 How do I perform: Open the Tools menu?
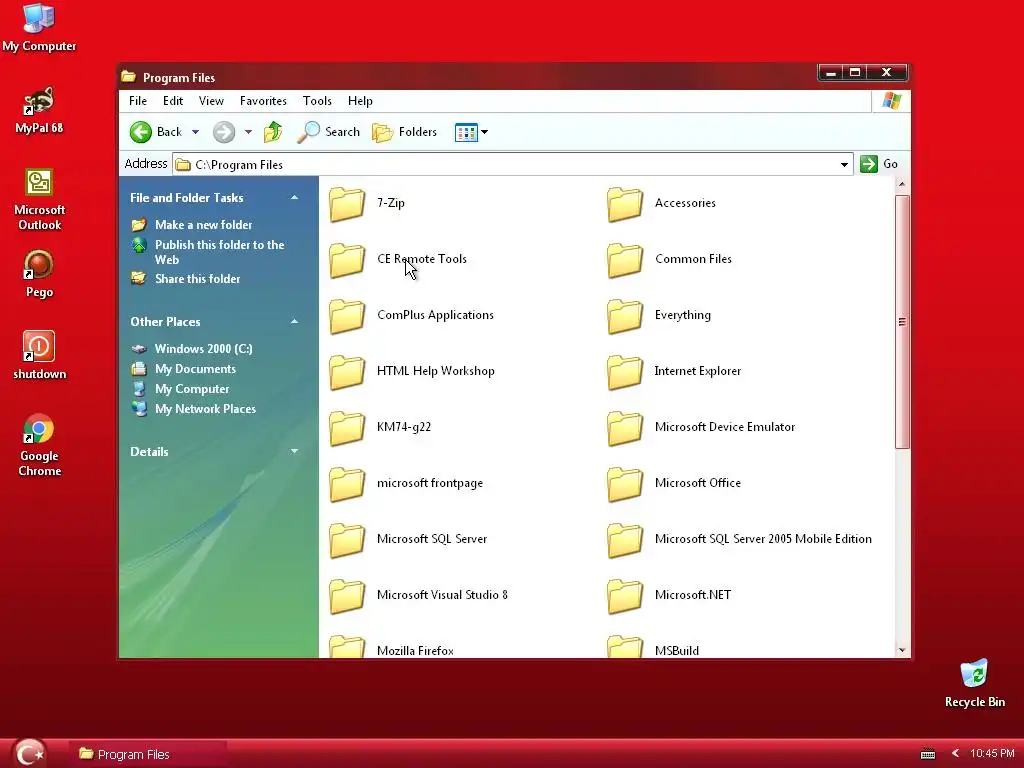pyautogui.click(x=317, y=101)
